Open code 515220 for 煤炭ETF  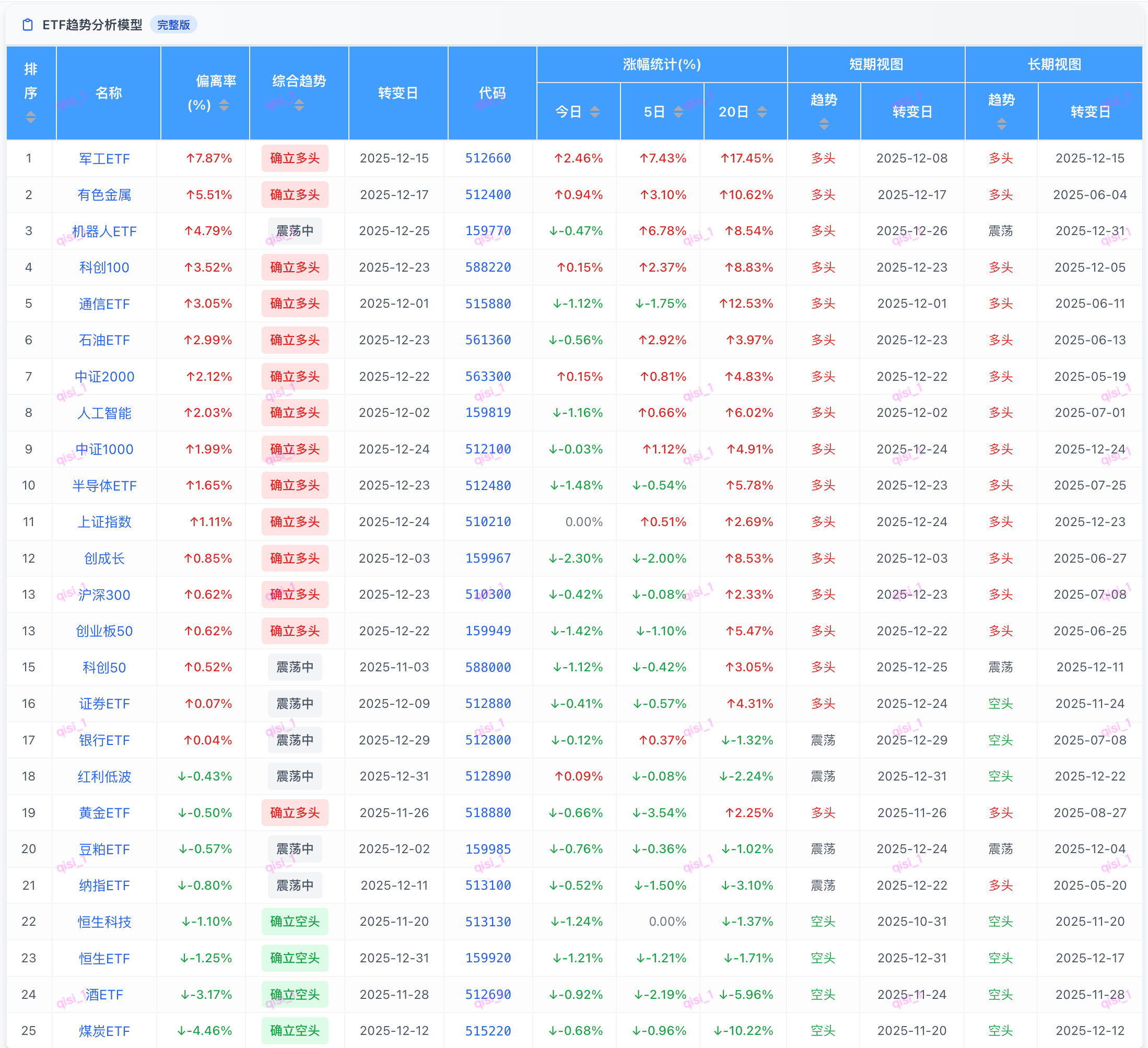[x=488, y=1031]
